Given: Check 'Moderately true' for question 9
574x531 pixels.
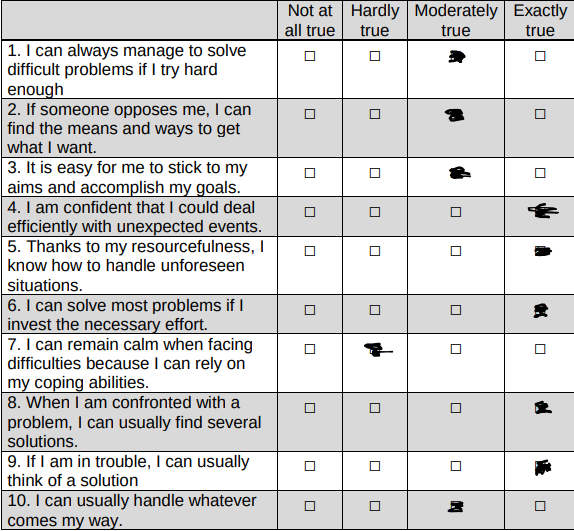Looking at the screenshot, I should pyautogui.click(x=456, y=466).
